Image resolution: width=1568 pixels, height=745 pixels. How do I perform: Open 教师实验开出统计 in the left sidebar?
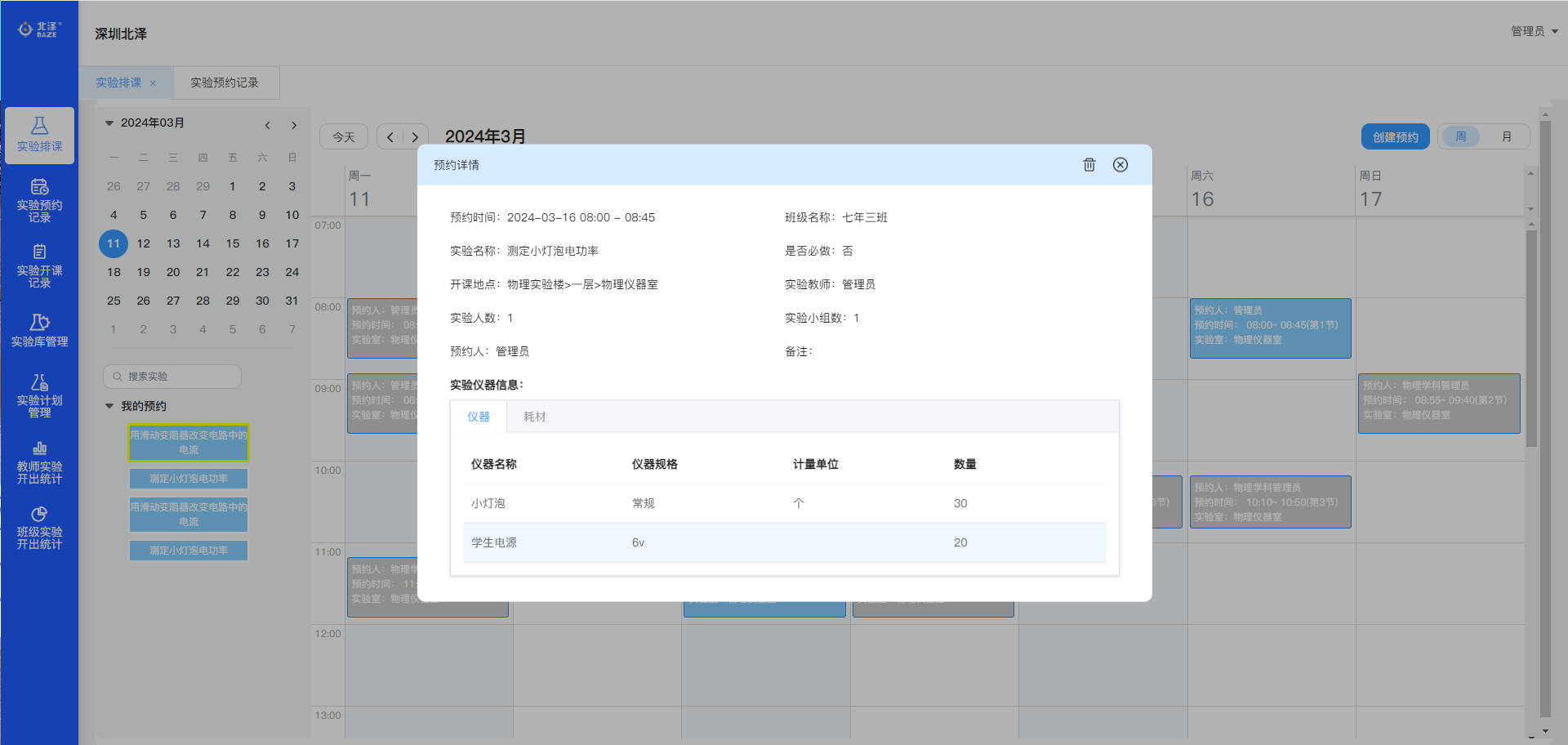(39, 462)
